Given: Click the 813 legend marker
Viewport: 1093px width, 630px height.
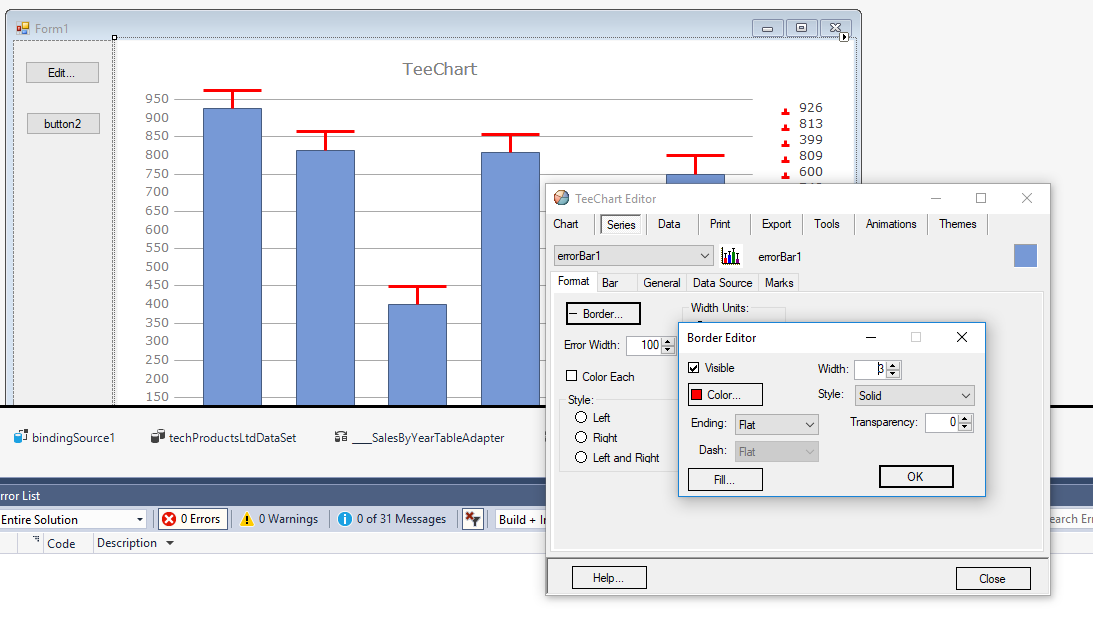Looking at the screenshot, I should [786, 127].
